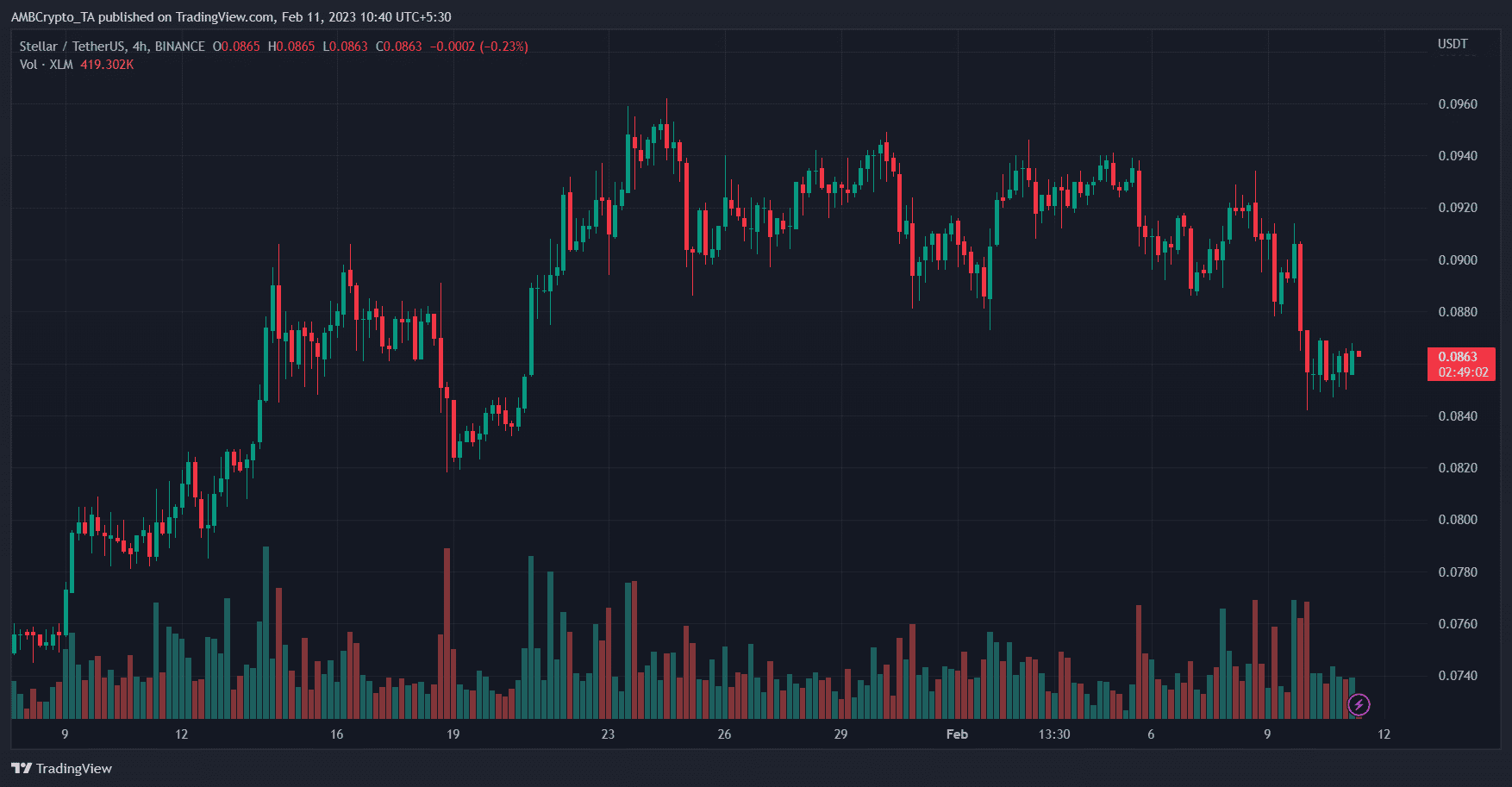1512x787 pixels.
Task: Click the change value −0.0002 (−0.23%)
Action: (479, 47)
